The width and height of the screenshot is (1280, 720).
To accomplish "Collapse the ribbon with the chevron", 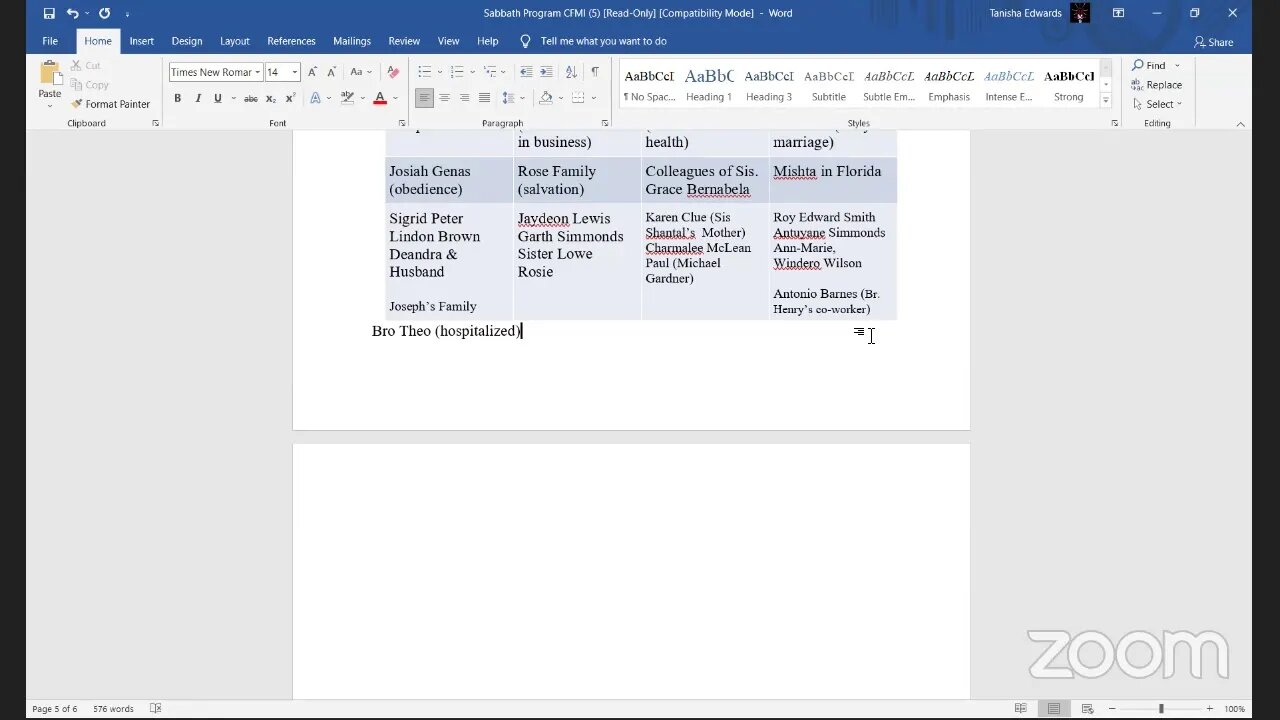I will pos(1241,124).
